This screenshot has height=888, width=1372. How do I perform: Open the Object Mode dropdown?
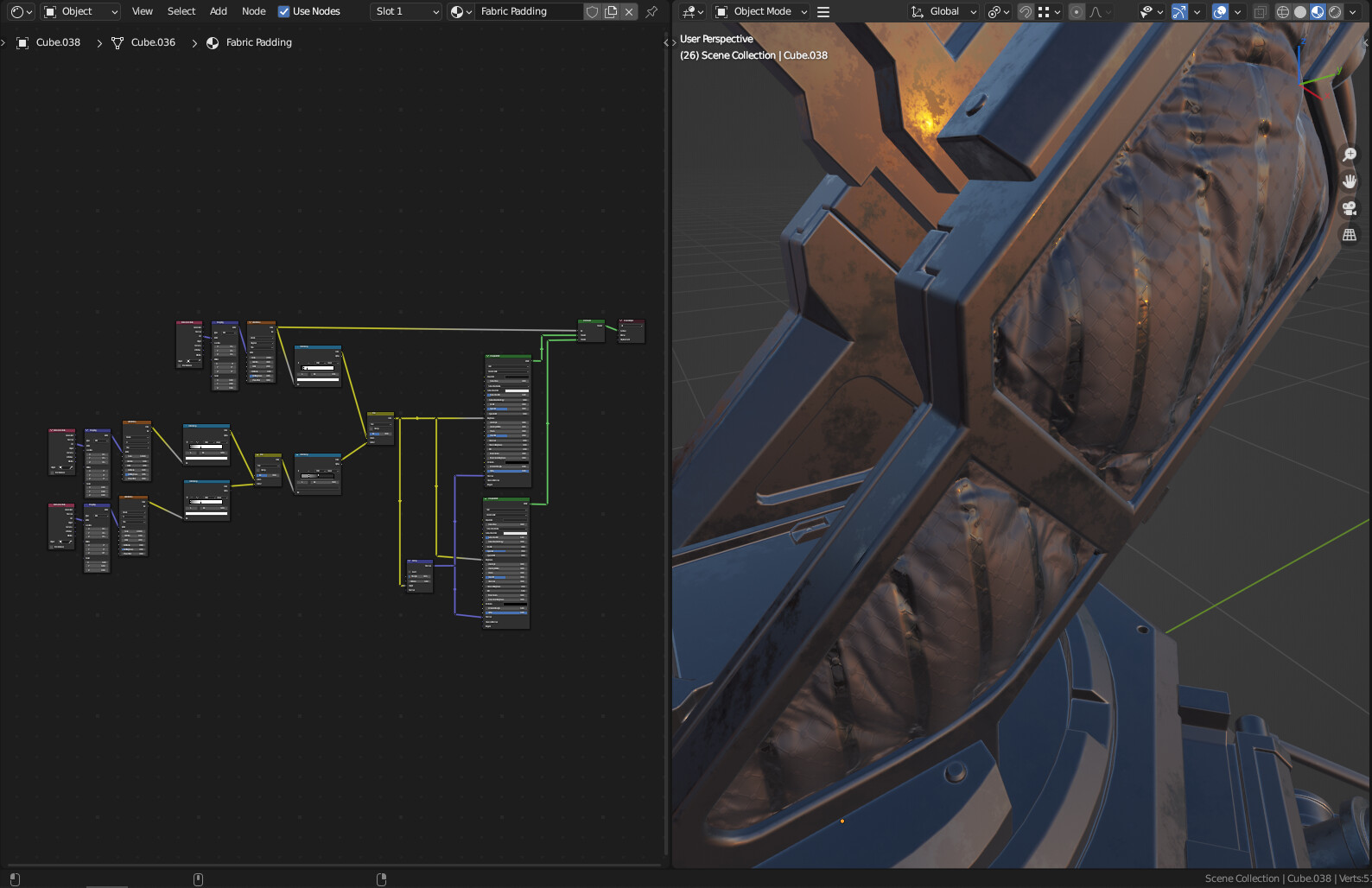coord(762,11)
